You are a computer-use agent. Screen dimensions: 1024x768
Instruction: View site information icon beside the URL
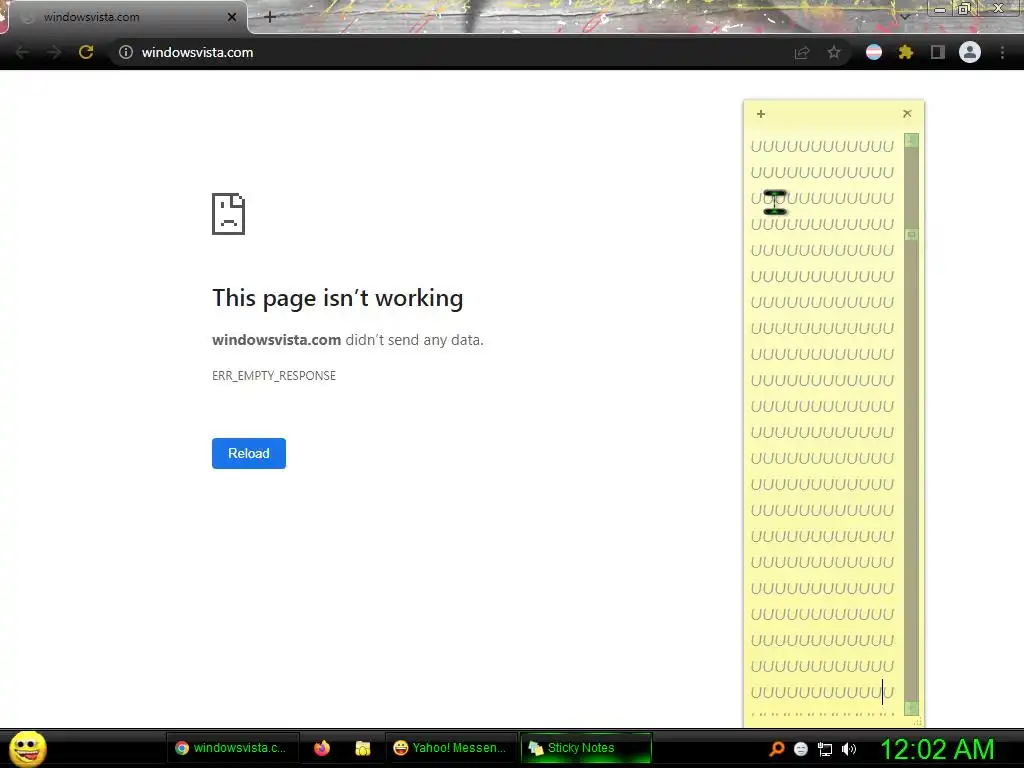click(x=126, y=52)
